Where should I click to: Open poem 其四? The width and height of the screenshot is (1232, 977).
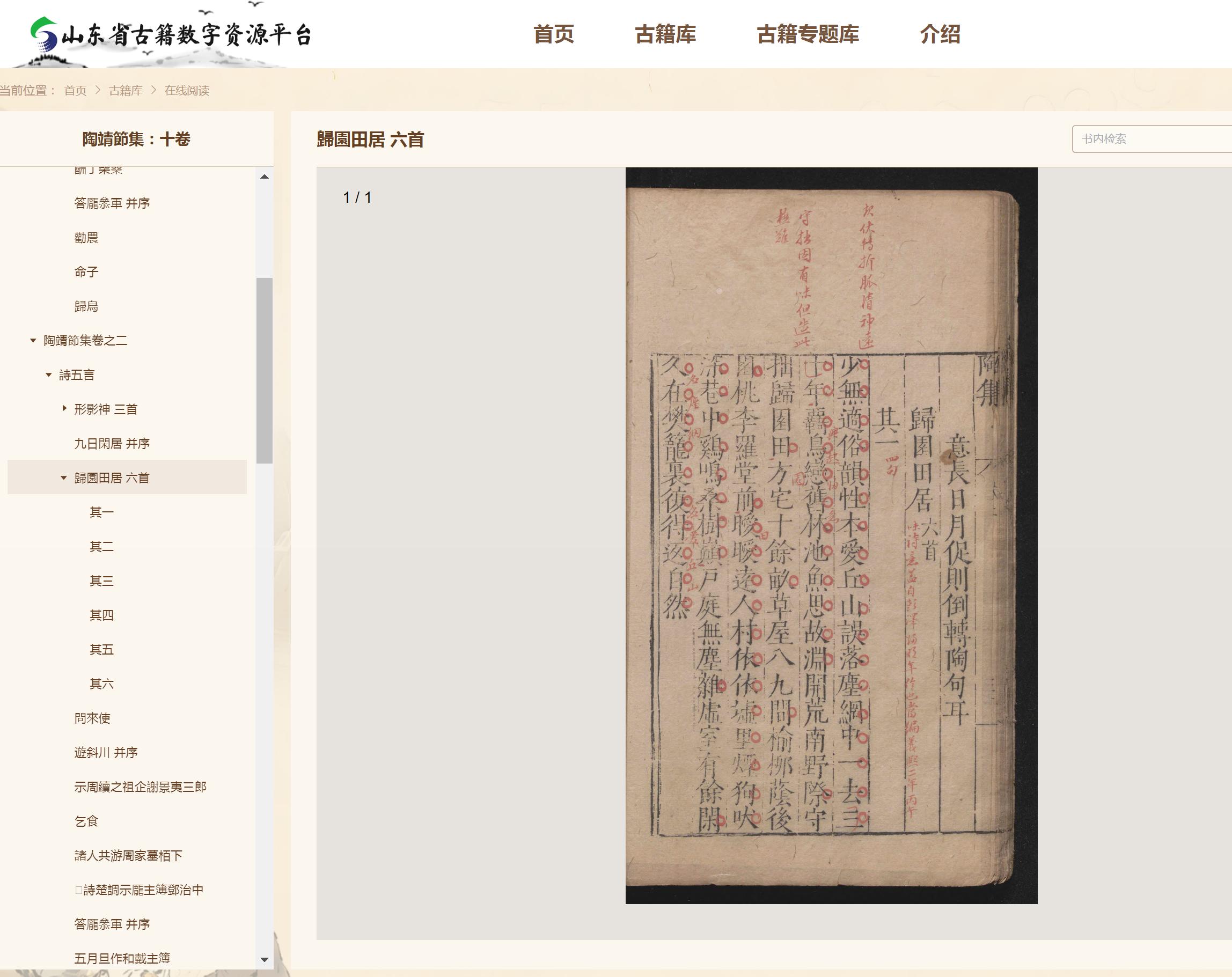tap(102, 615)
